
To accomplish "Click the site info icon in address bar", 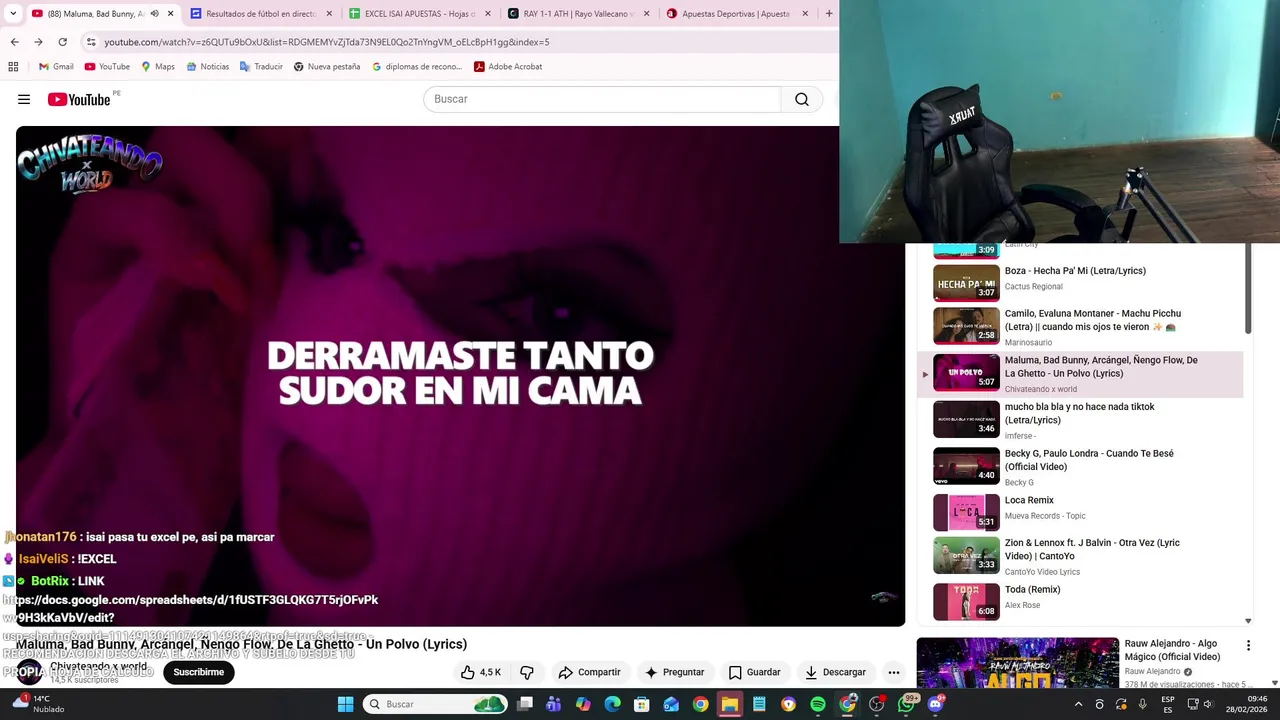I will [x=91, y=42].
